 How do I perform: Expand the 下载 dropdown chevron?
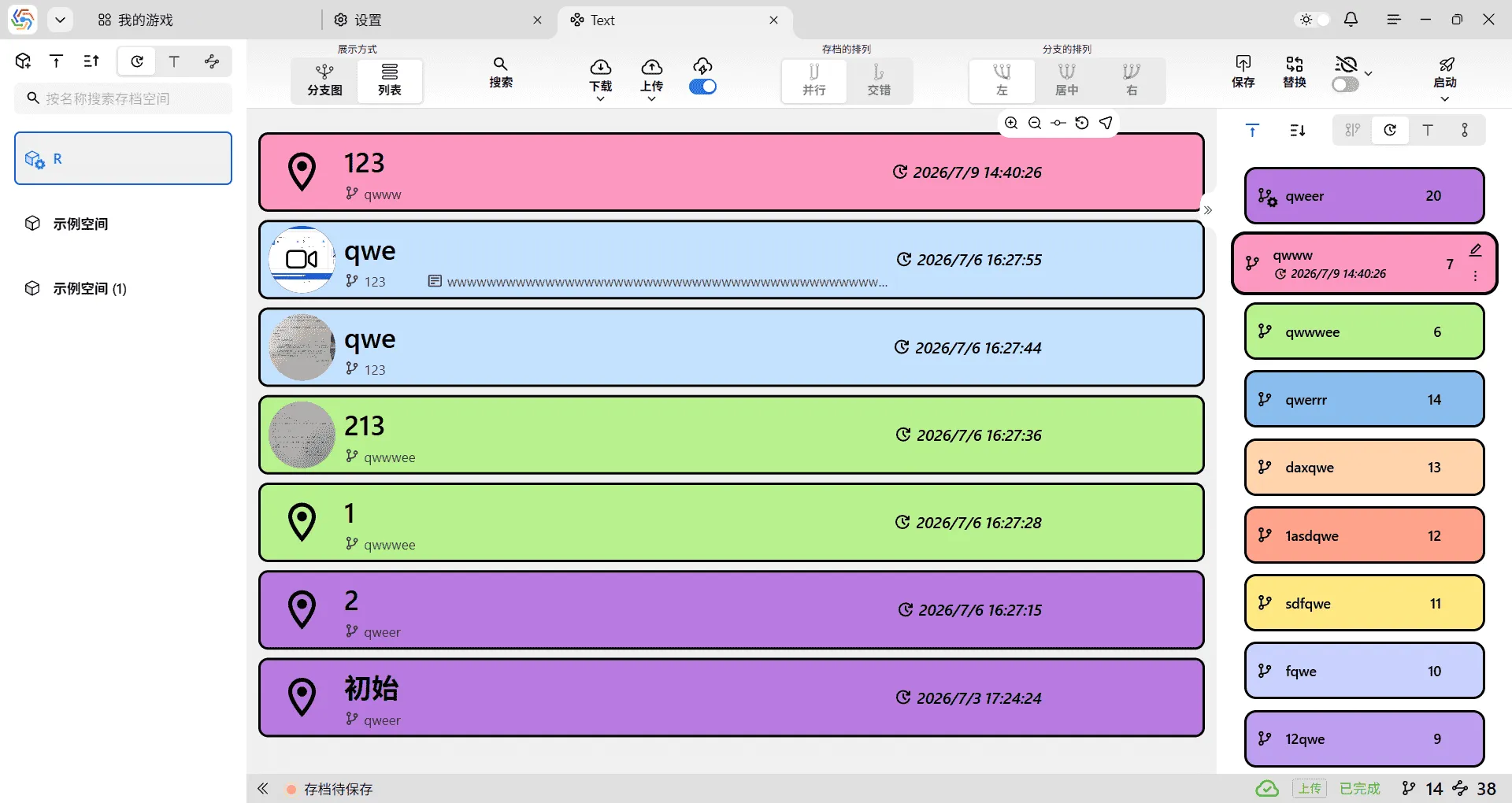click(x=600, y=99)
